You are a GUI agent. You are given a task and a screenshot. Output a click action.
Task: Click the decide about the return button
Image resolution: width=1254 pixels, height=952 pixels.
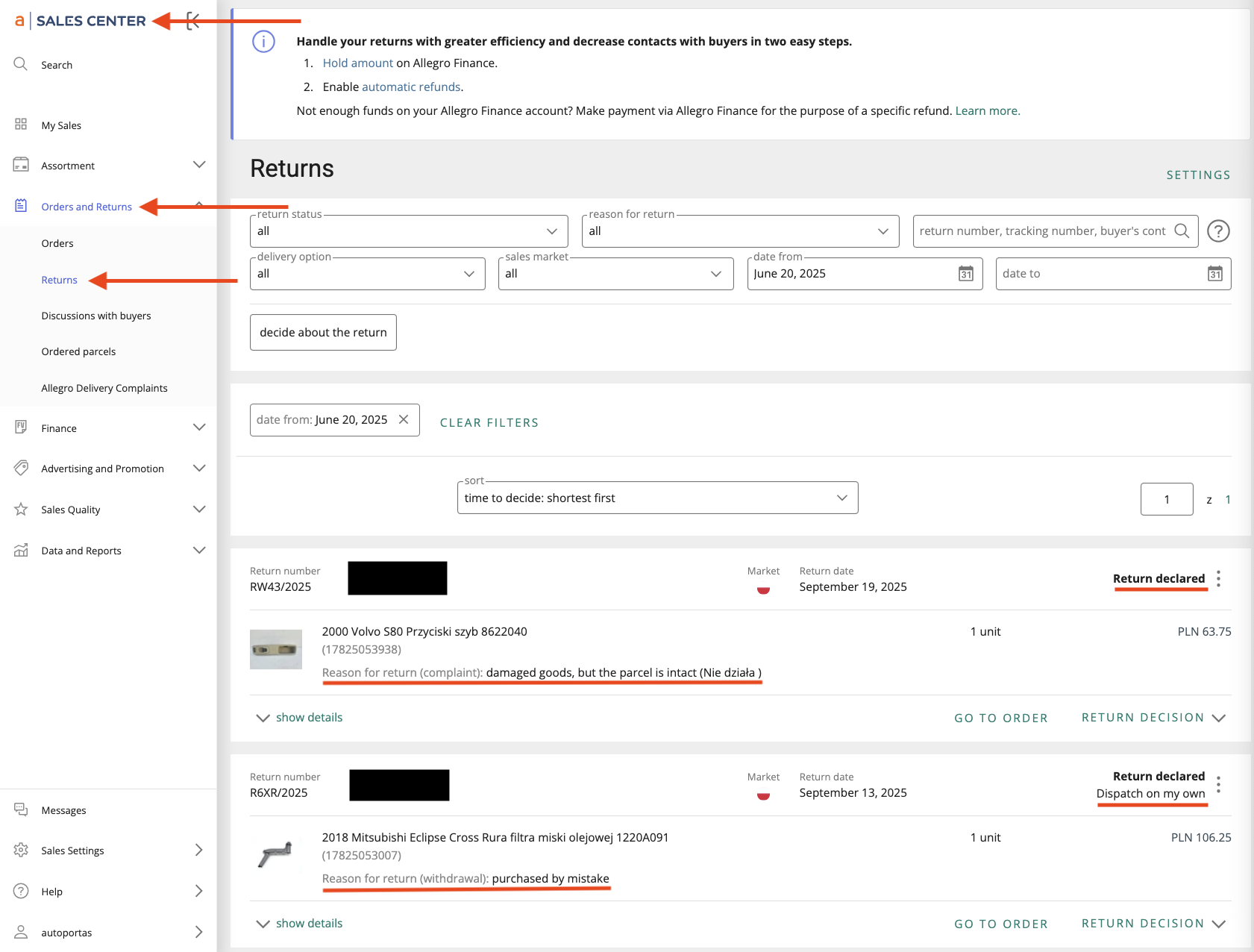click(323, 333)
